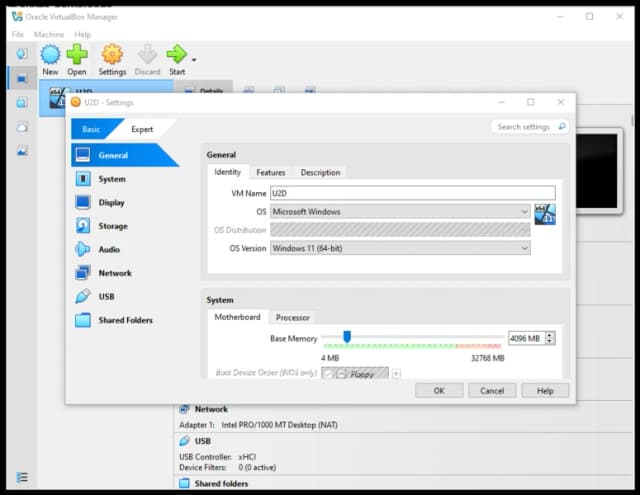Open the OS Version dropdown

coord(400,248)
